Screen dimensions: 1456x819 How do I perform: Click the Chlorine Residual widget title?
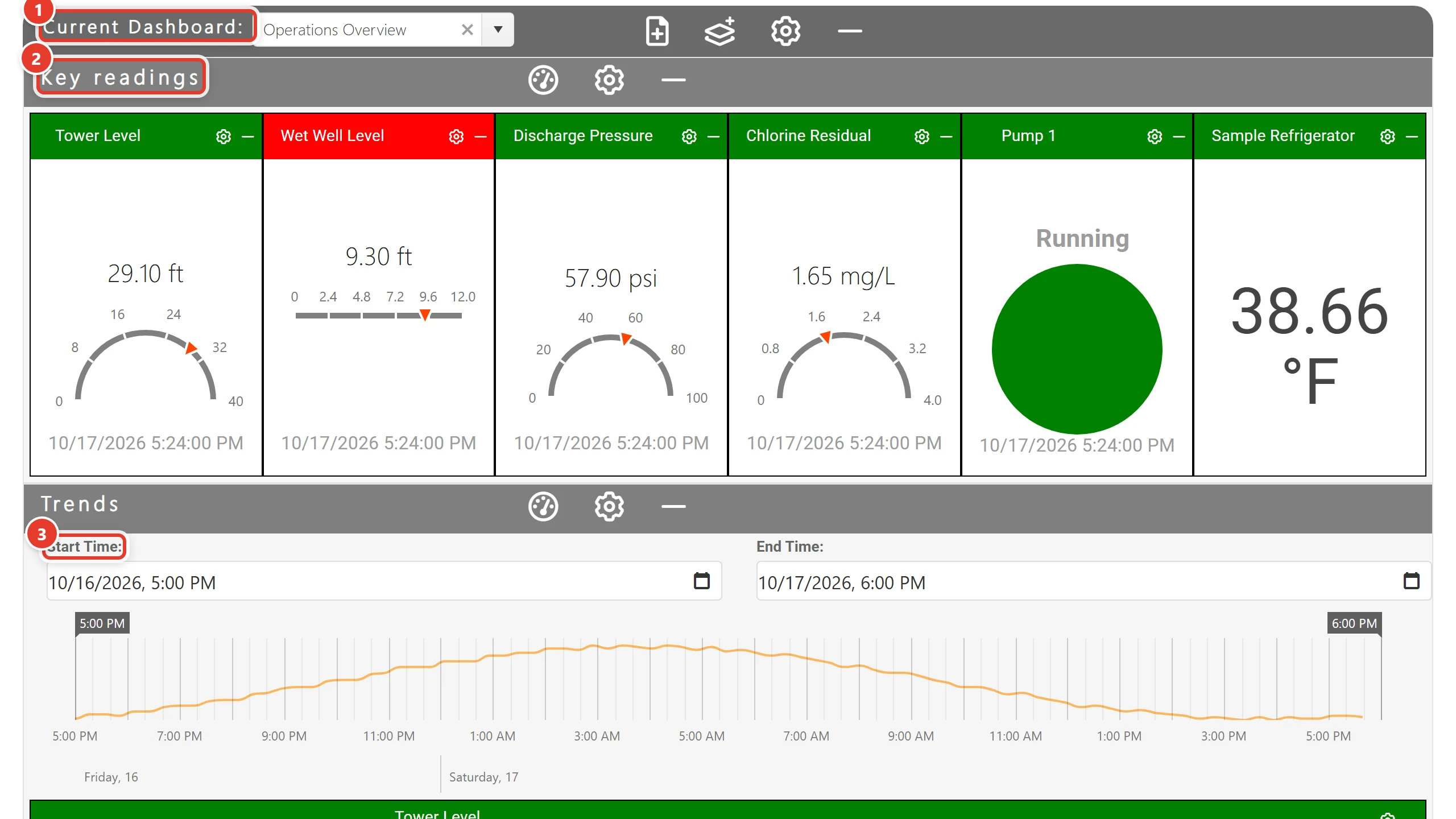(x=808, y=135)
